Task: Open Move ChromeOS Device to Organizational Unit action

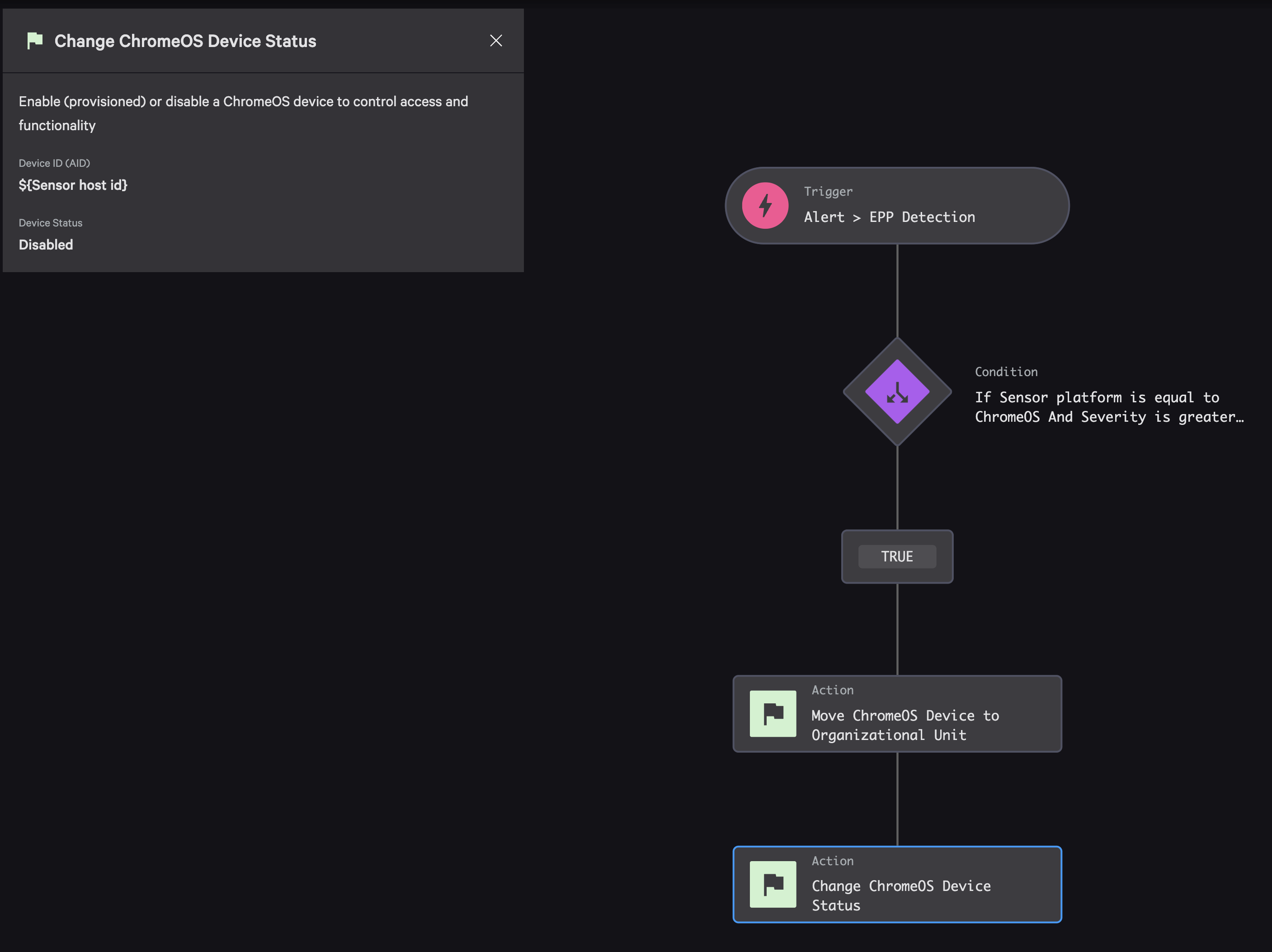Action: pos(897,714)
